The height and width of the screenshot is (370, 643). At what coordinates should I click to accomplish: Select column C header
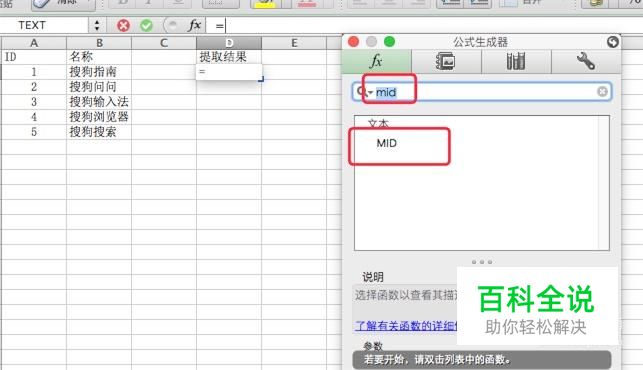[x=164, y=43]
